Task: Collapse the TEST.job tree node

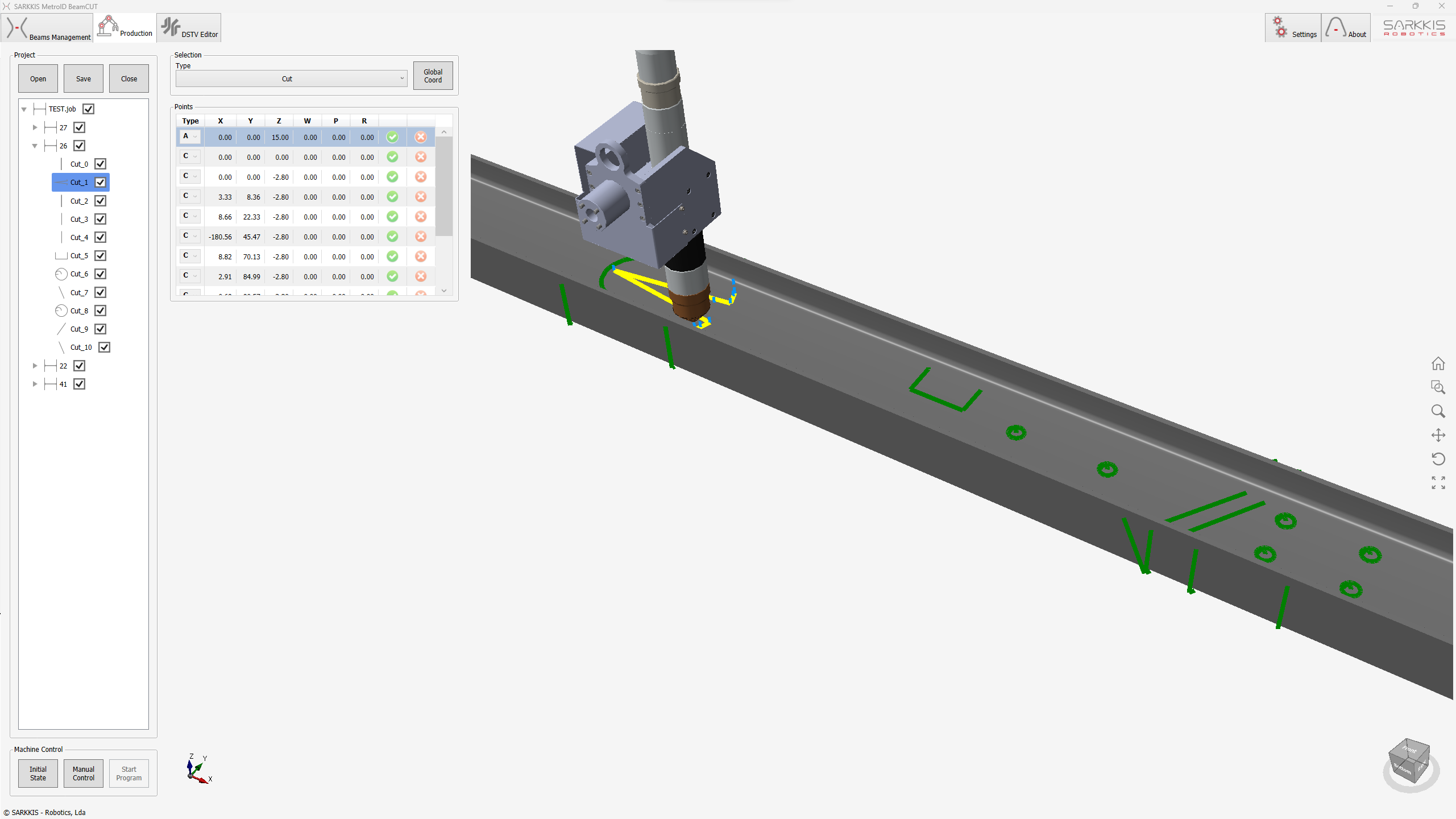Action: [24, 109]
